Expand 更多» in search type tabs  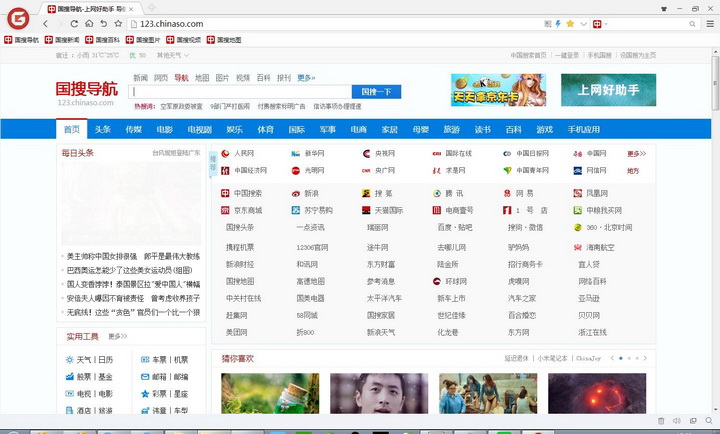click(x=306, y=78)
